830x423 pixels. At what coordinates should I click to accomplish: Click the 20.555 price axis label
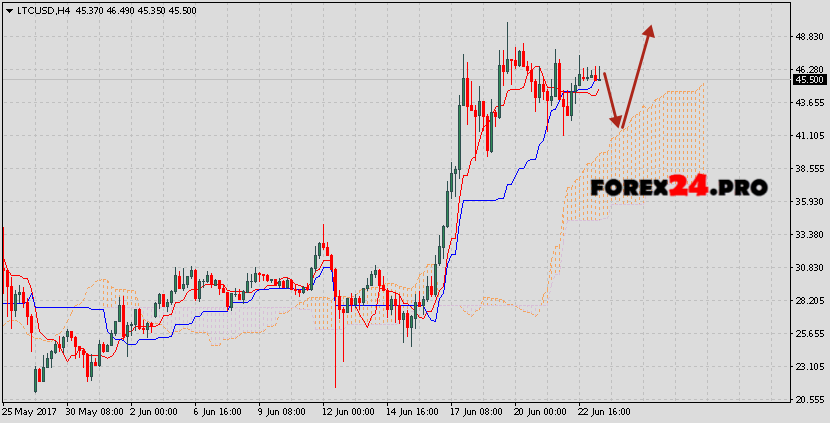coord(808,399)
